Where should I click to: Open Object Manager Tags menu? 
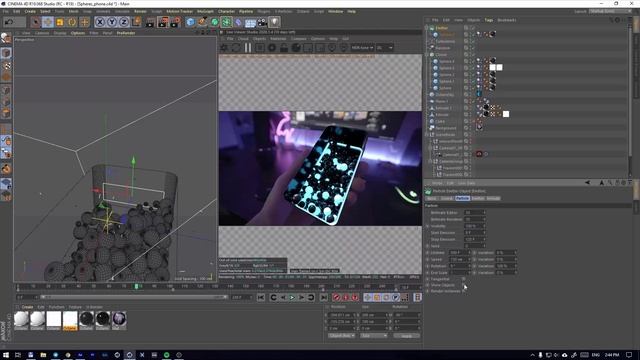tap(489, 20)
